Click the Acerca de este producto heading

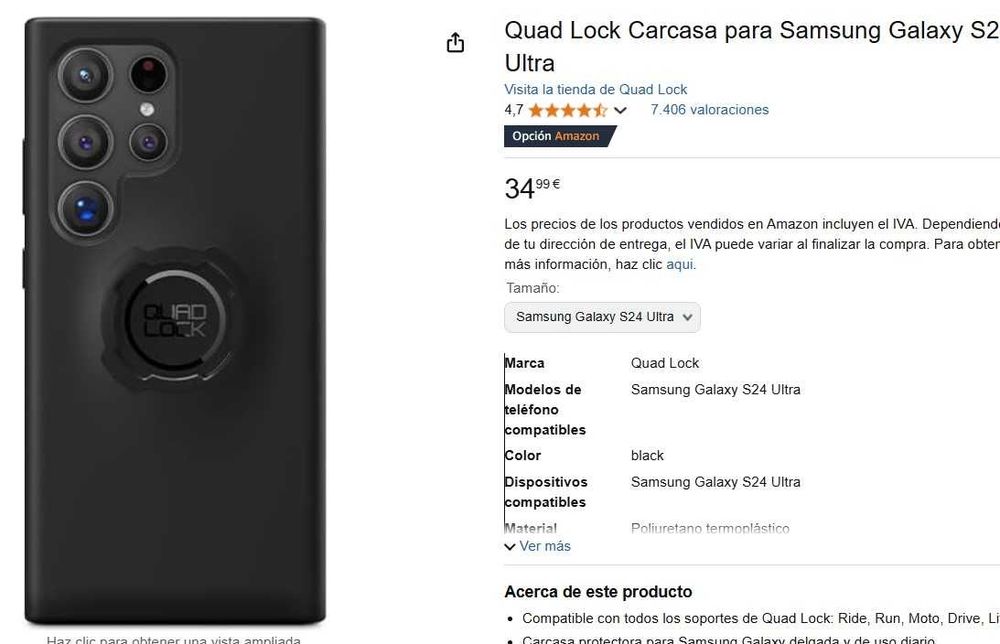tap(598, 592)
